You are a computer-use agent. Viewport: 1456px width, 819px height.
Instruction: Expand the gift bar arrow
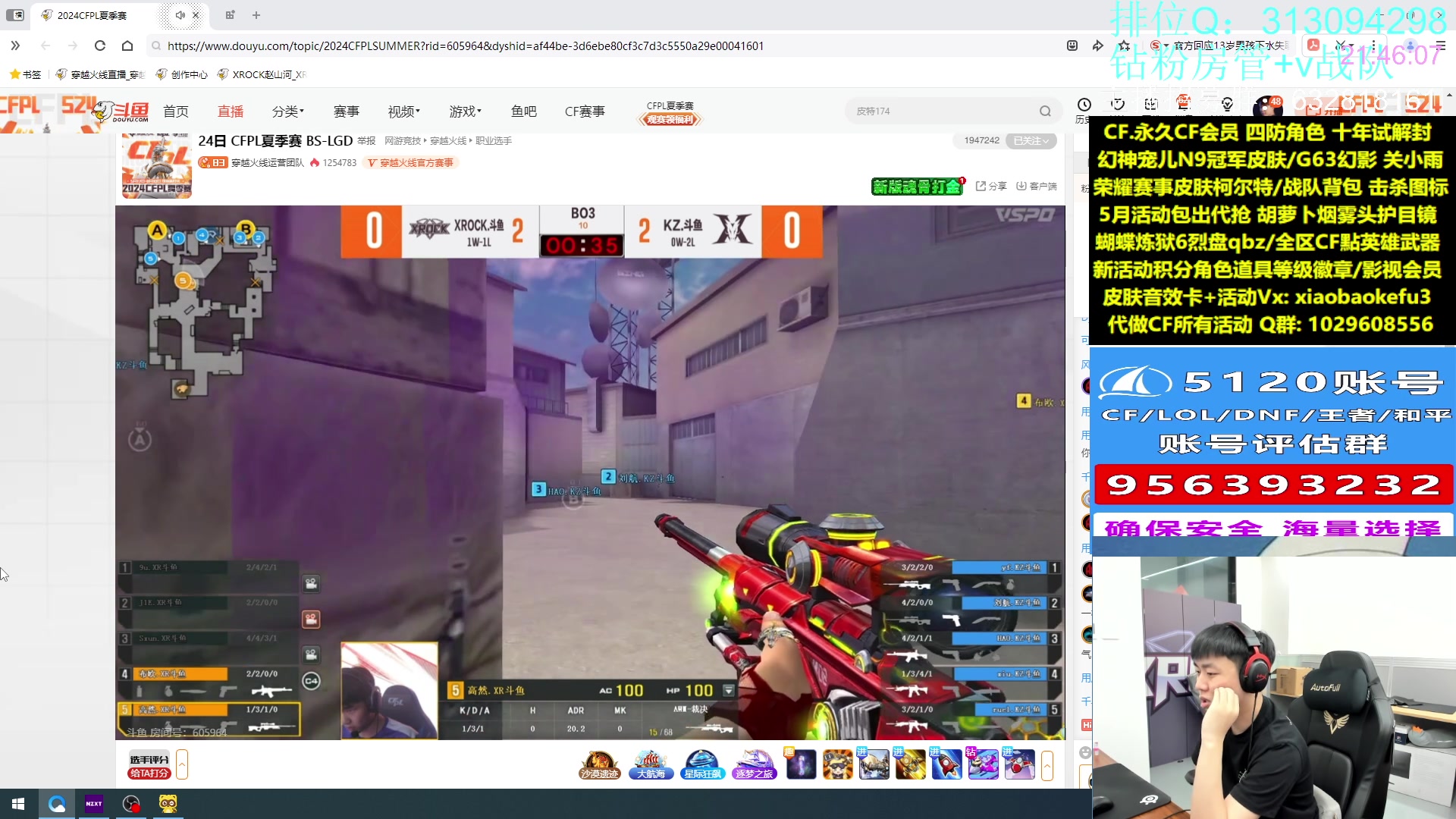[x=1047, y=765]
